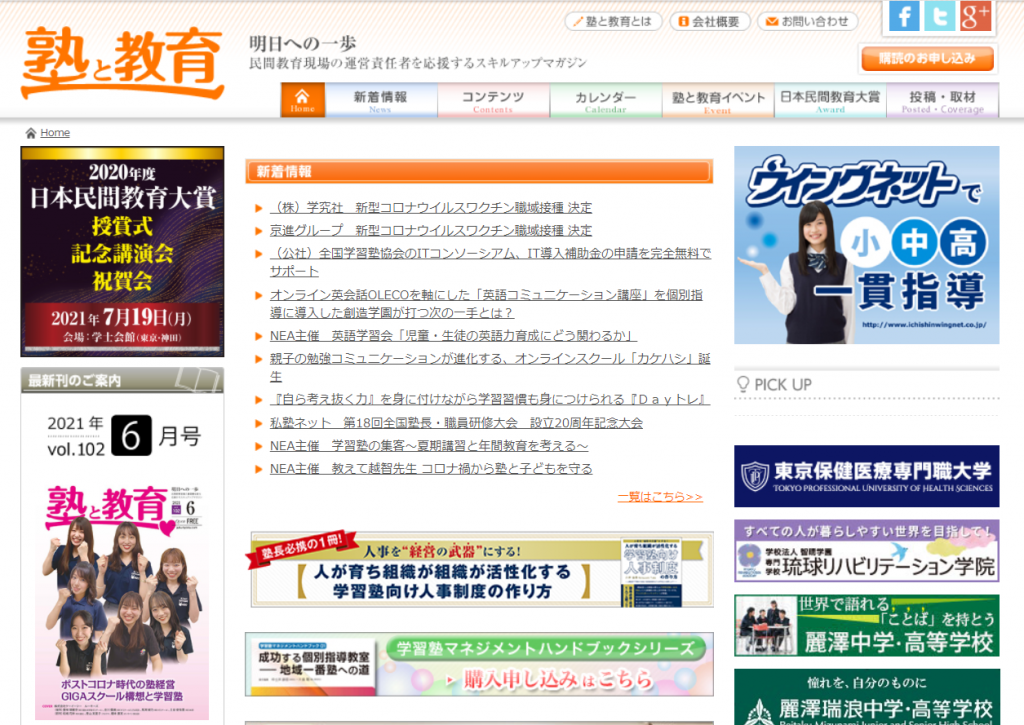Open the 琉球リハビリテーション学院 banner
The height and width of the screenshot is (725, 1024).
pos(867,551)
